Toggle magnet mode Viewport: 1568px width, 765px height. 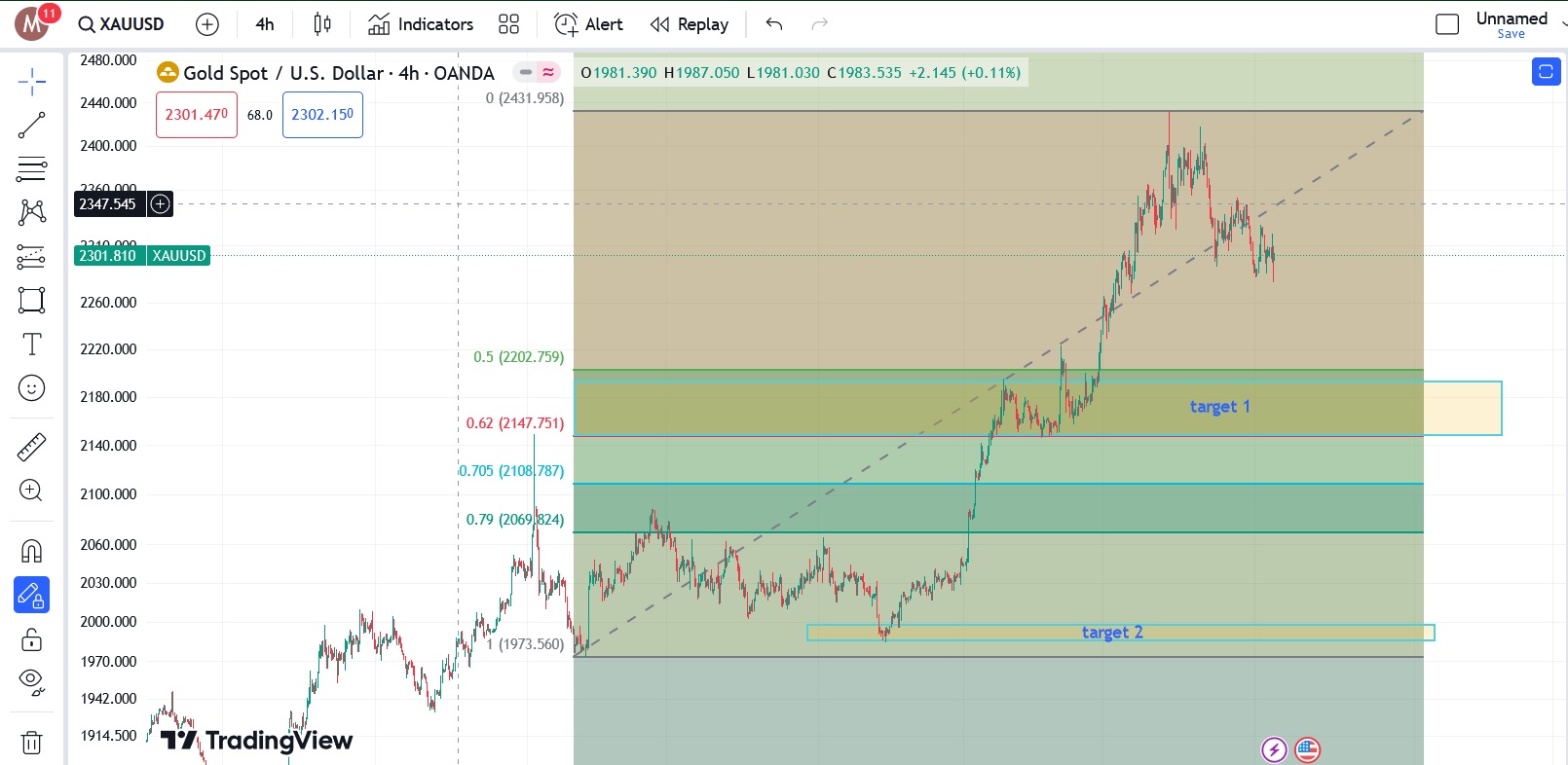(x=31, y=551)
